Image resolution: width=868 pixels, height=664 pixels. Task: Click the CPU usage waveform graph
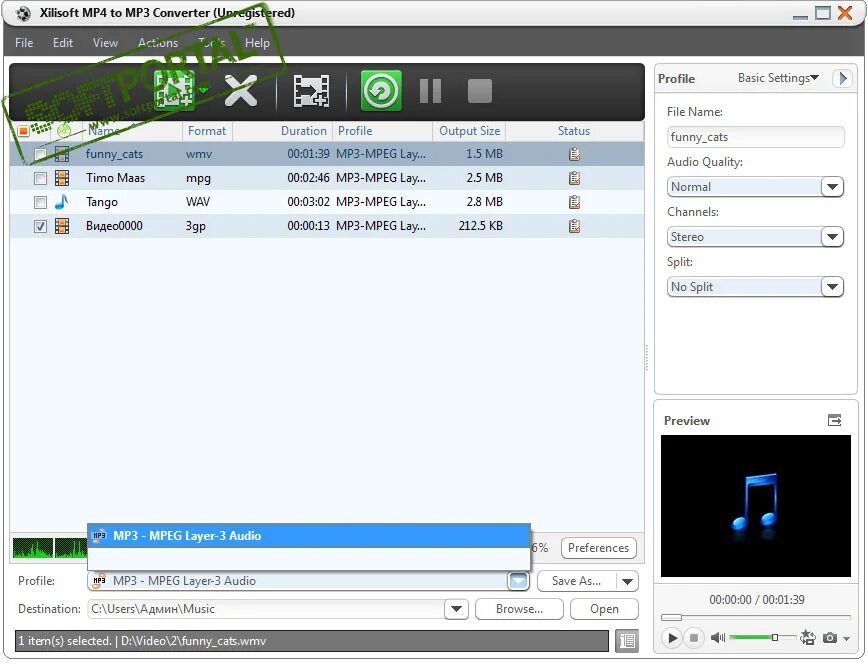pos(50,548)
